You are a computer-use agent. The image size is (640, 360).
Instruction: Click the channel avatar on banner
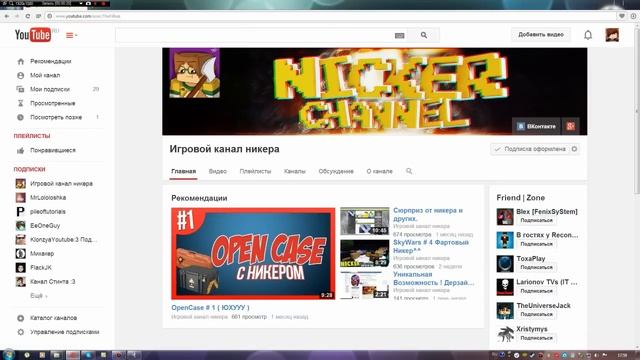pos(195,73)
